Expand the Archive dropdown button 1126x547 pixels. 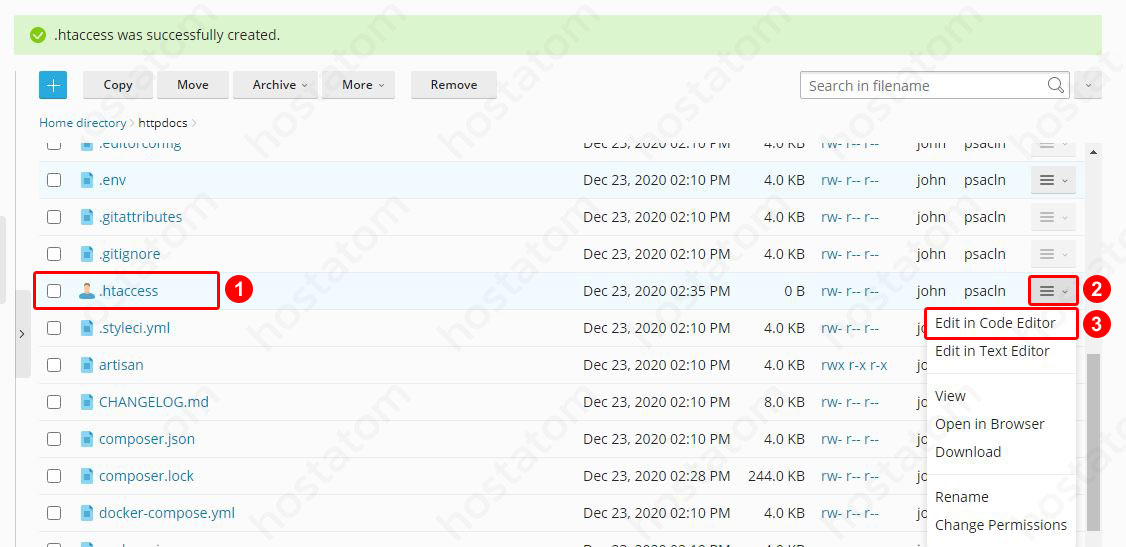(x=275, y=85)
